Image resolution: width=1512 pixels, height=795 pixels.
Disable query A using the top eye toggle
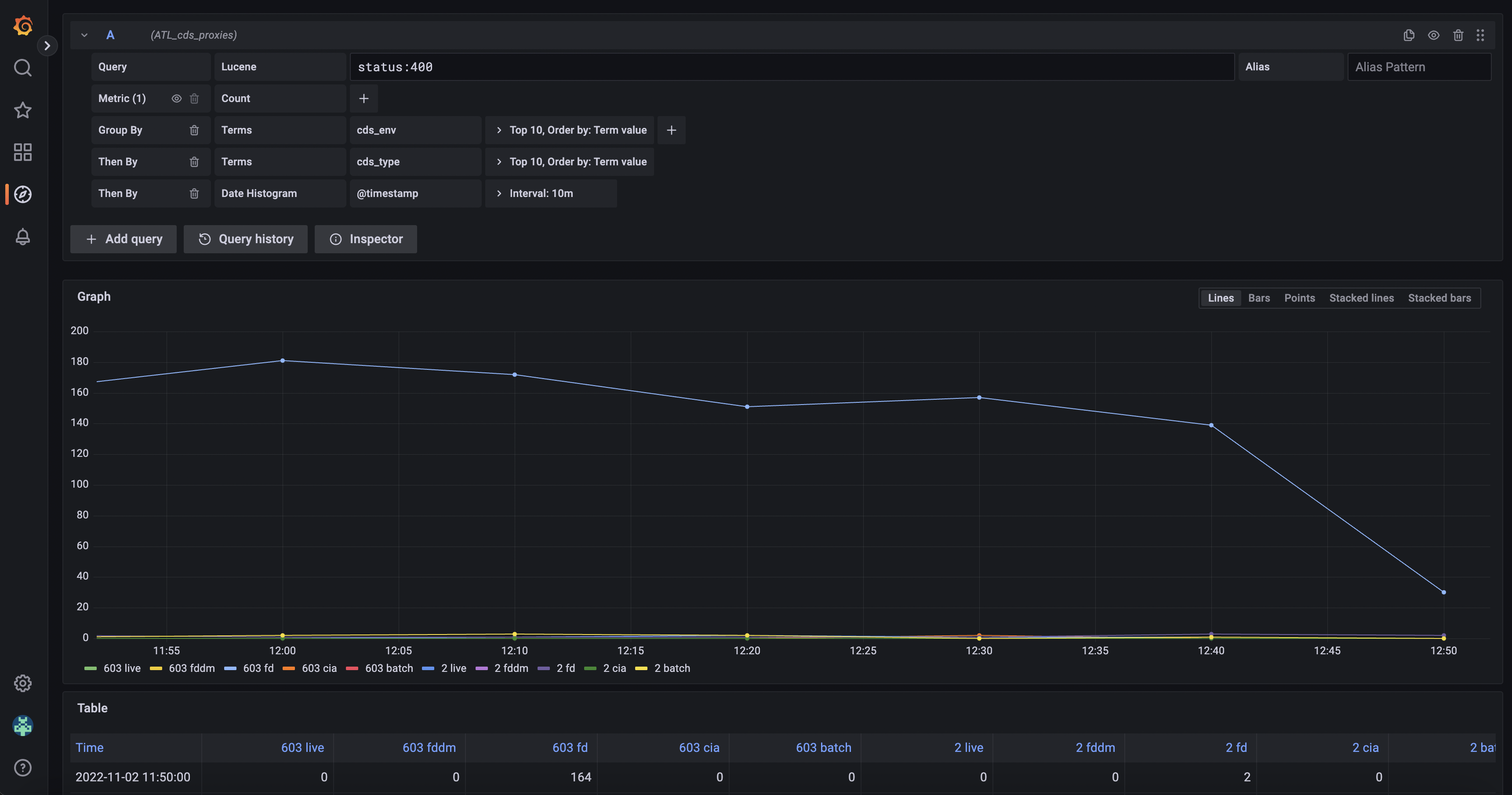[x=1433, y=35]
